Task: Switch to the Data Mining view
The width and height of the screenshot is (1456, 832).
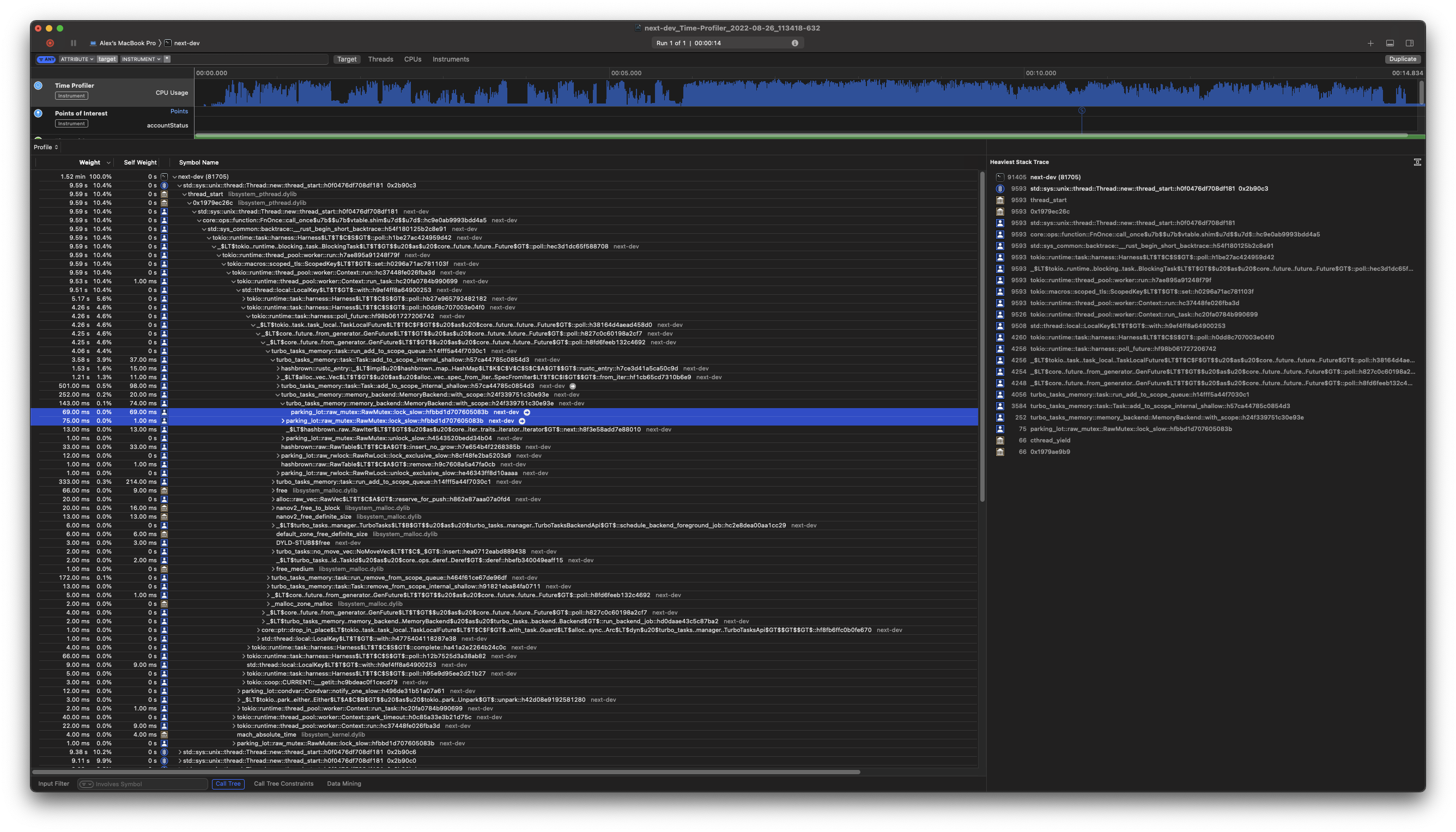Action: [343, 784]
